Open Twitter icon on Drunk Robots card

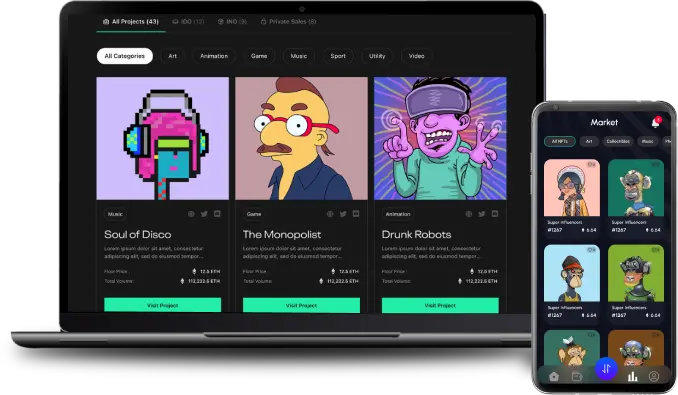[482, 214]
